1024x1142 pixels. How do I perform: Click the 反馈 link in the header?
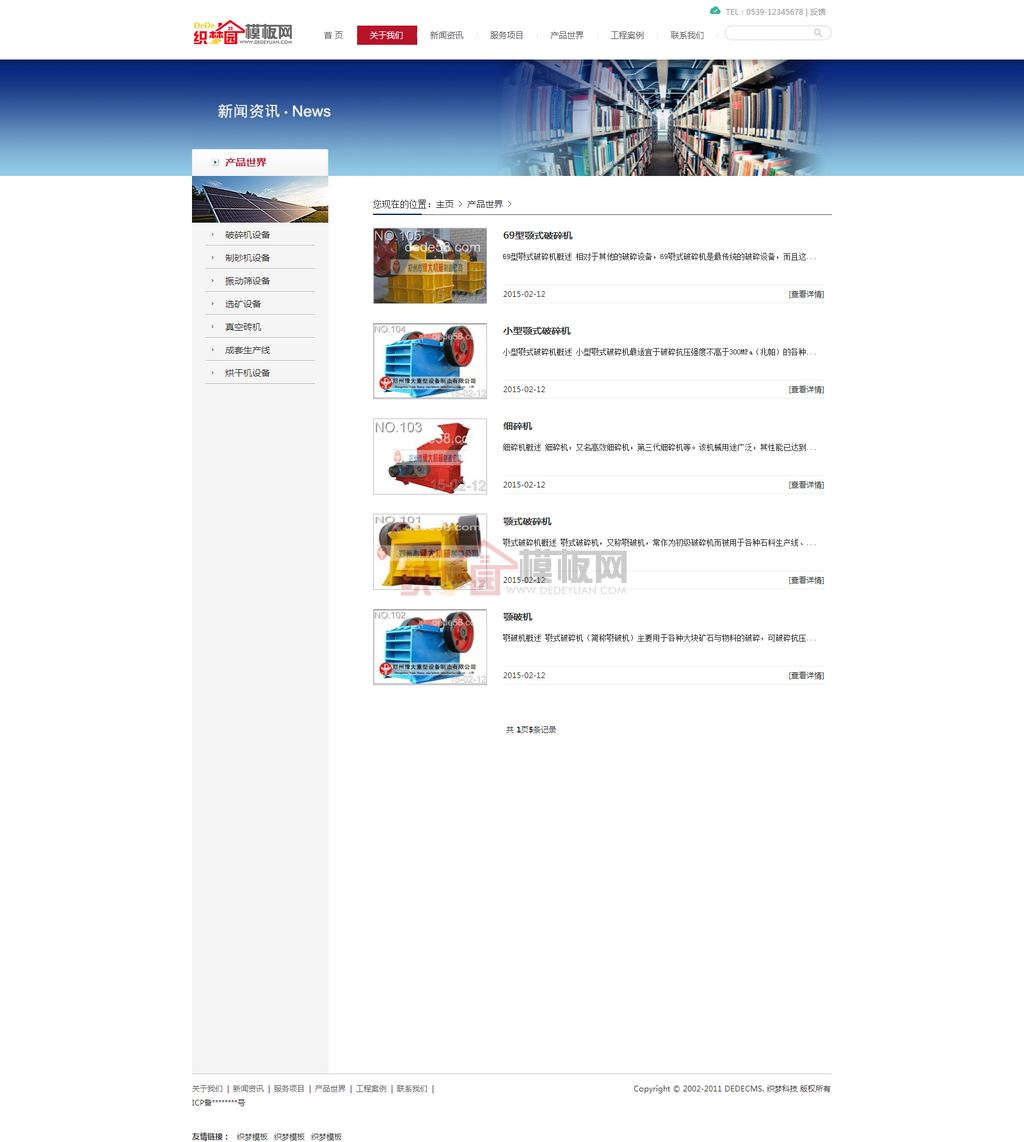(818, 12)
